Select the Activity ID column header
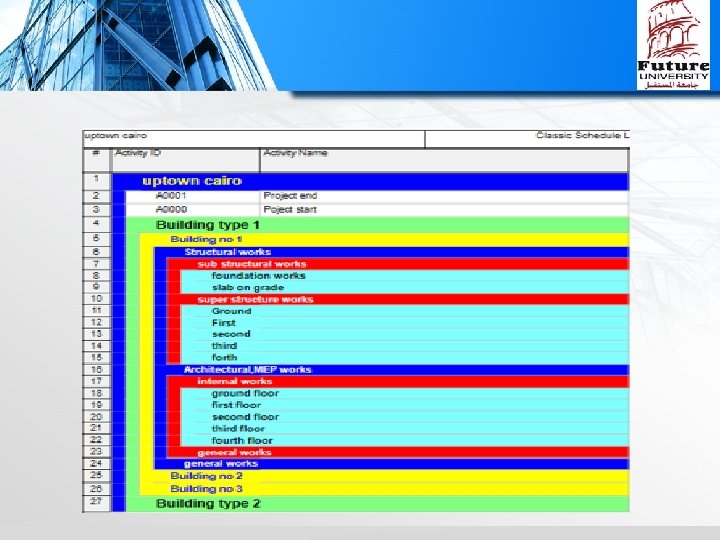This screenshot has width=720, height=540. [186, 160]
